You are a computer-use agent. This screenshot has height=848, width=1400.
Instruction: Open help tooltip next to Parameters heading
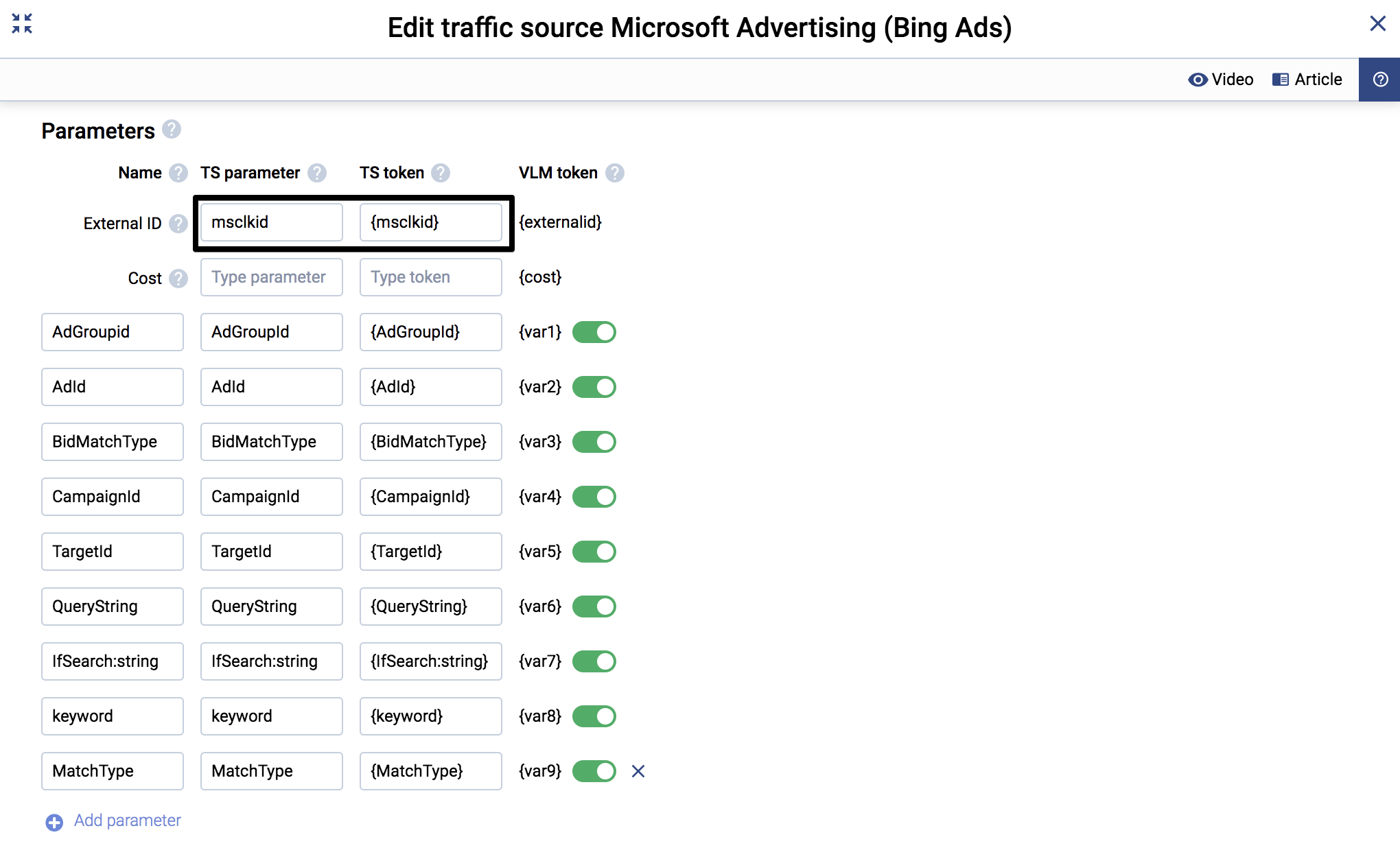tap(171, 129)
